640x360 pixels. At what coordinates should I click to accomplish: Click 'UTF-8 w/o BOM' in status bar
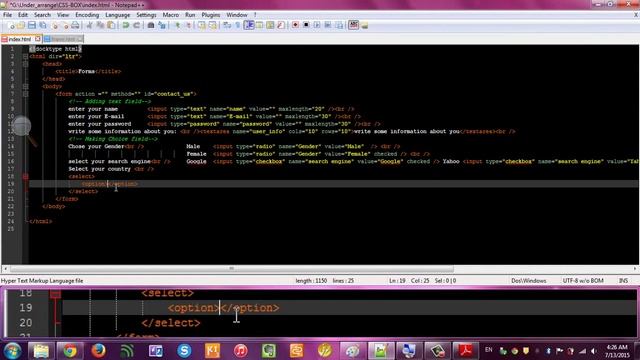click(583, 281)
